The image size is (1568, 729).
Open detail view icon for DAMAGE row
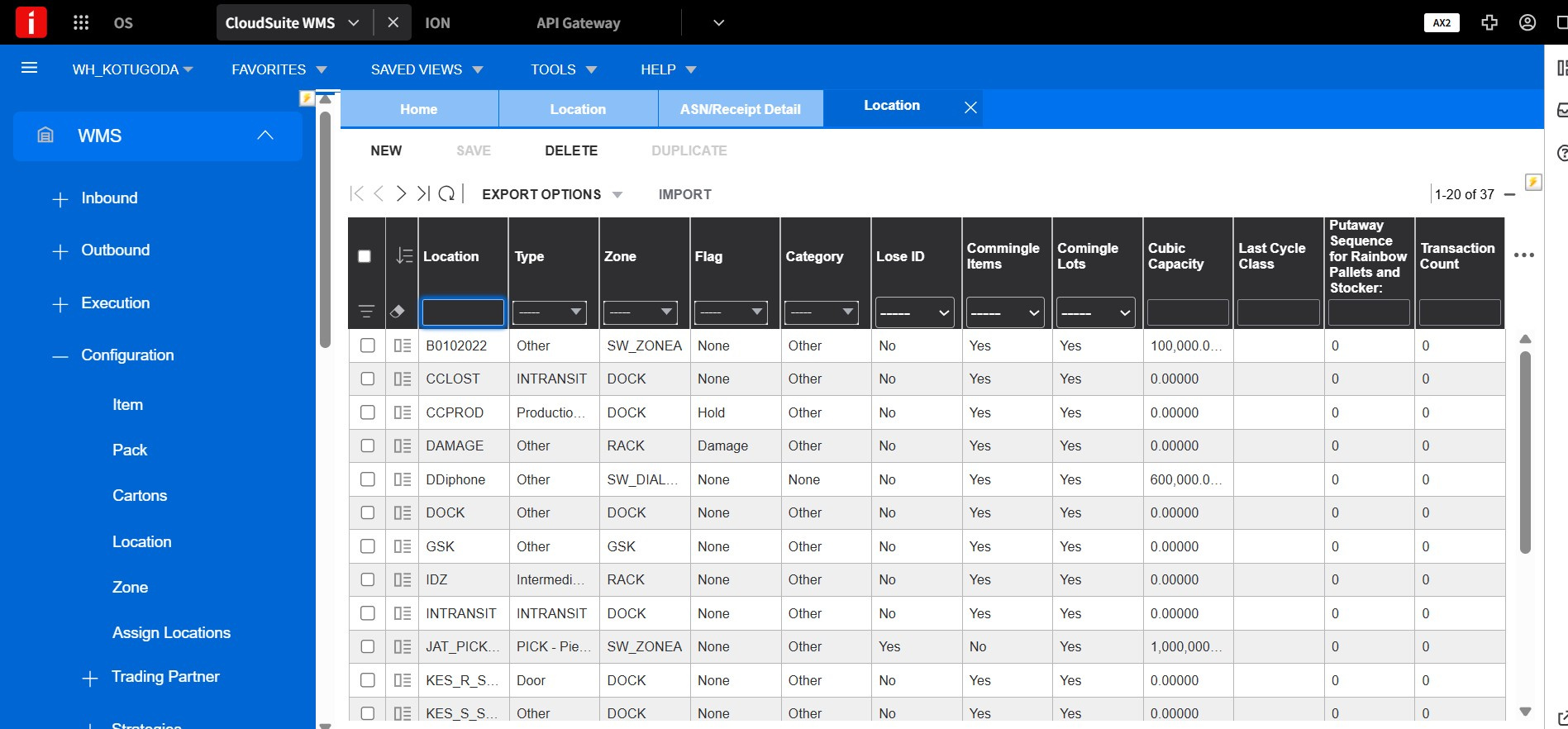click(403, 445)
